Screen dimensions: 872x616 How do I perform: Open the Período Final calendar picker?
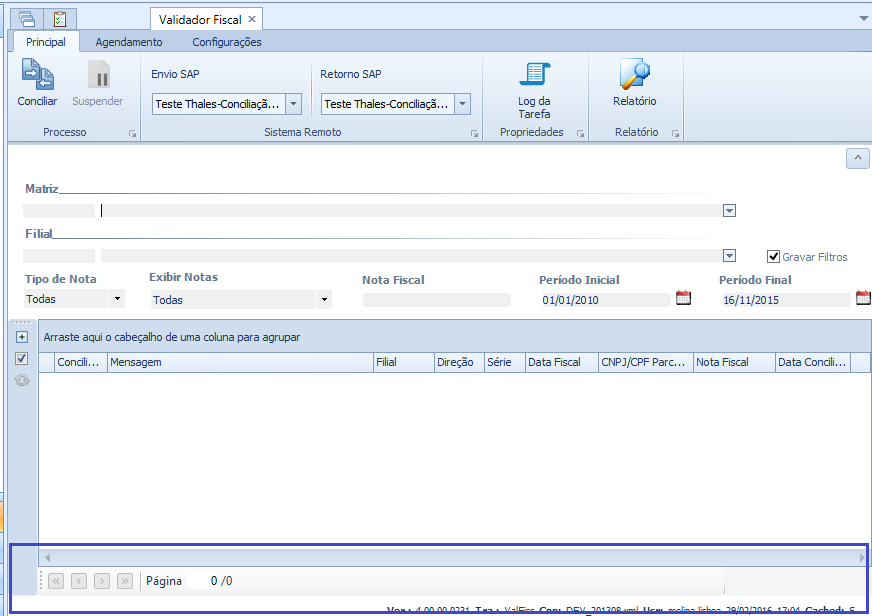pyautogui.click(x=863, y=298)
